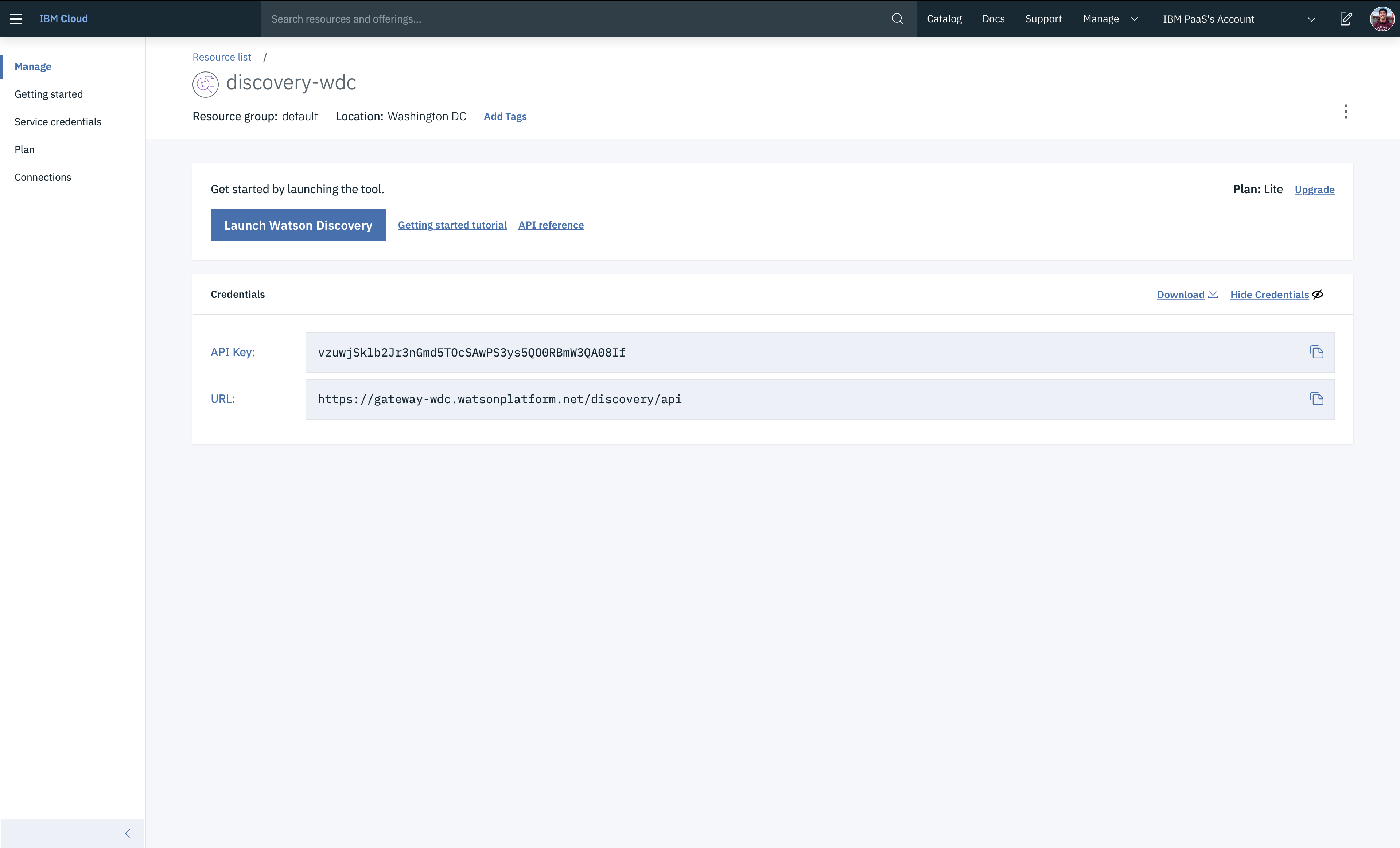Click Add Tags link

[505, 116]
